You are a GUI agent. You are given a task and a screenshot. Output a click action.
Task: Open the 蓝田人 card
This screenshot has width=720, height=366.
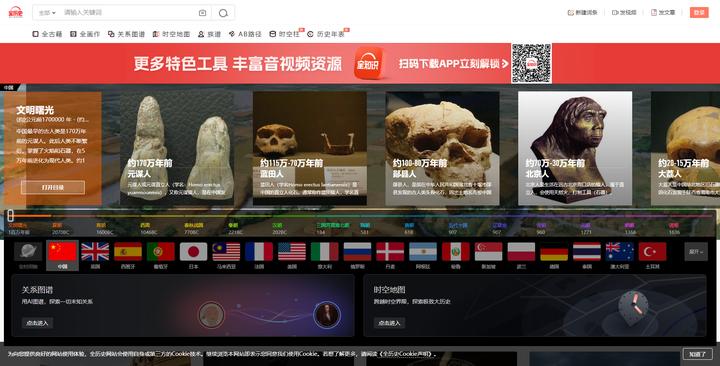coord(309,148)
